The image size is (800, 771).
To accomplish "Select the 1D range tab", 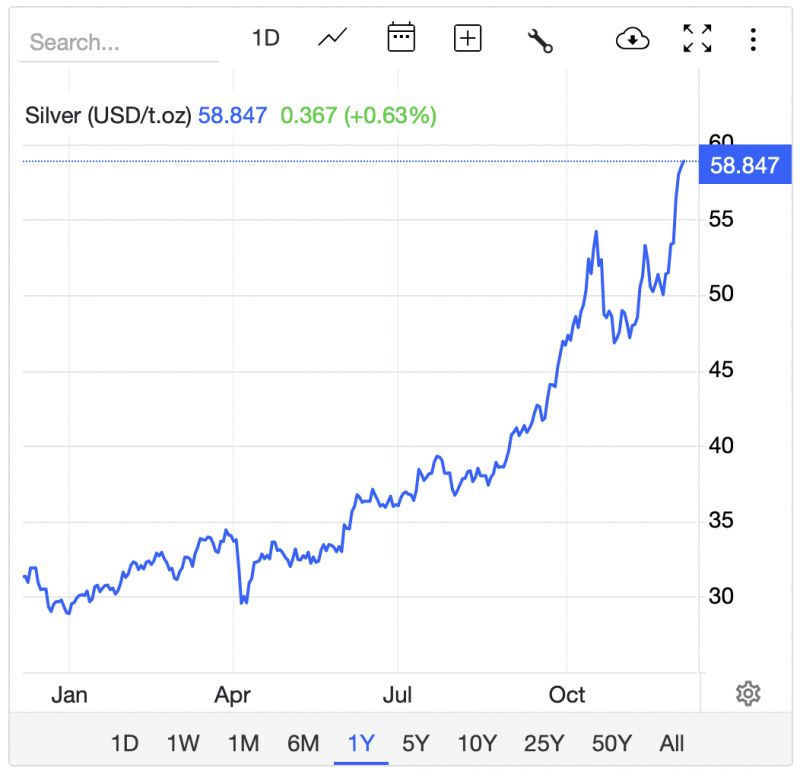I will (x=124, y=743).
